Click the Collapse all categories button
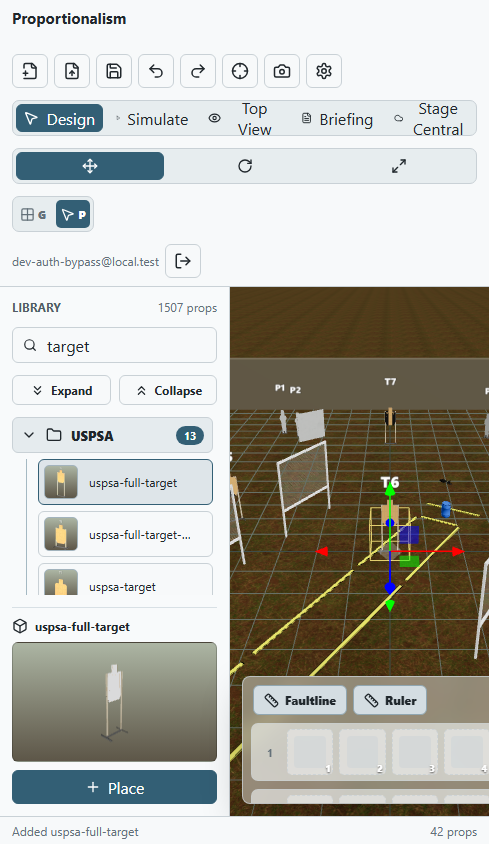 click(168, 390)
